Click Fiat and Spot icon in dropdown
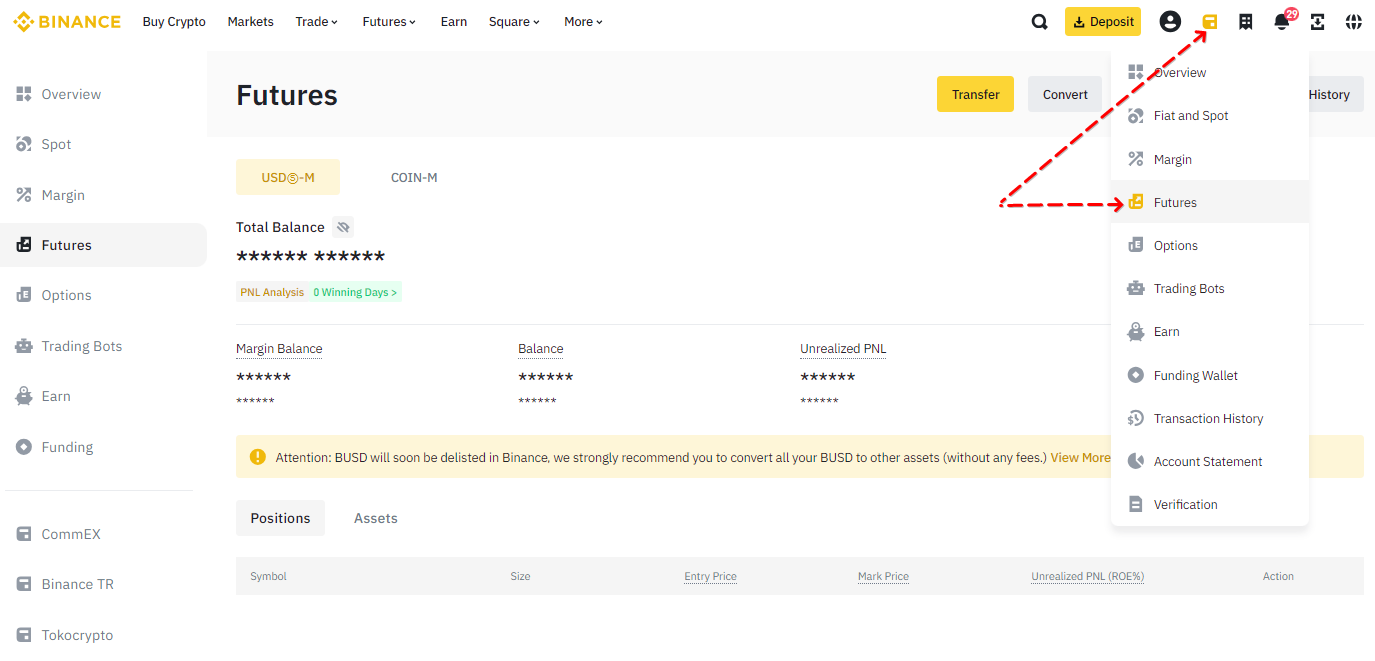Screen dimensions: 1375x661 [x=1135, y=116]
